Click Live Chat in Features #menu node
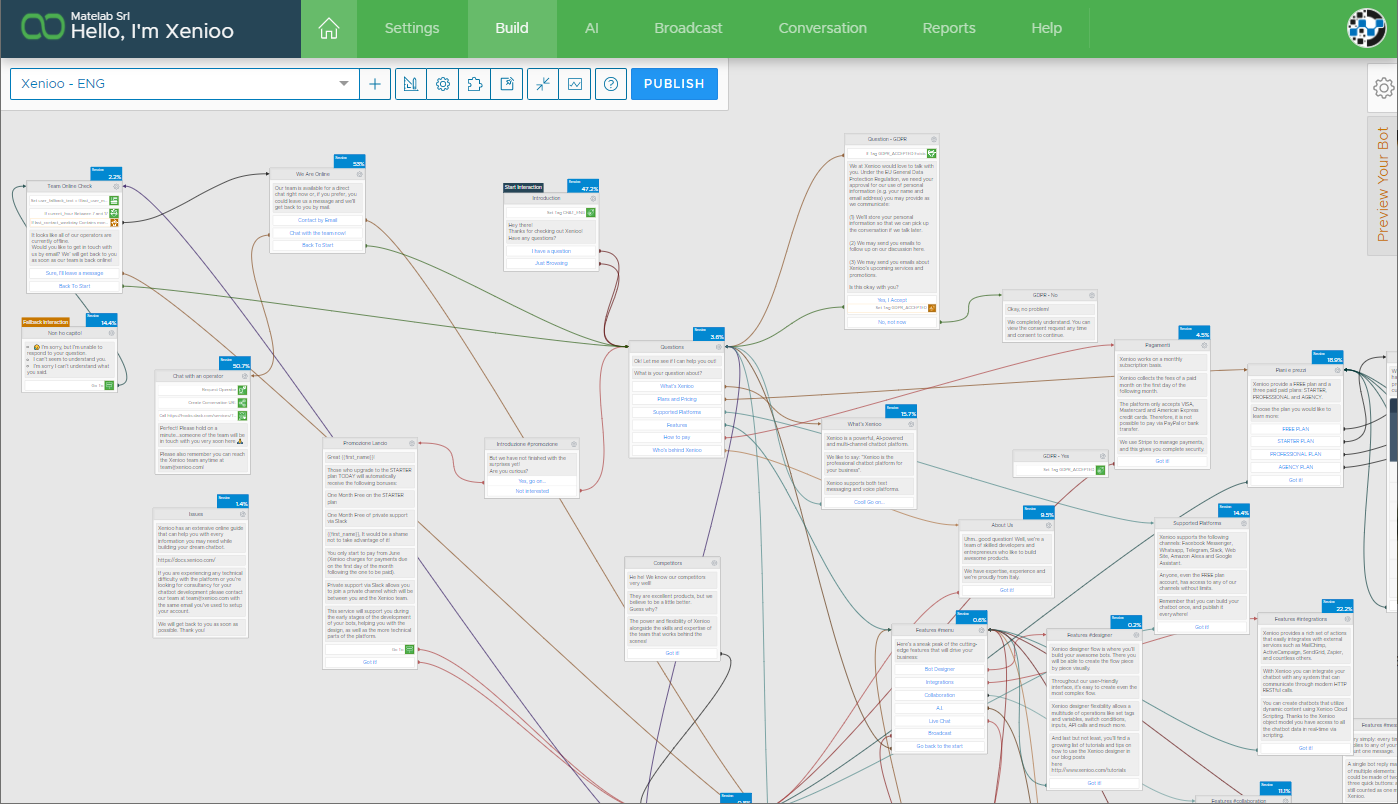1398x804 pixels. [x=939, y=721]
